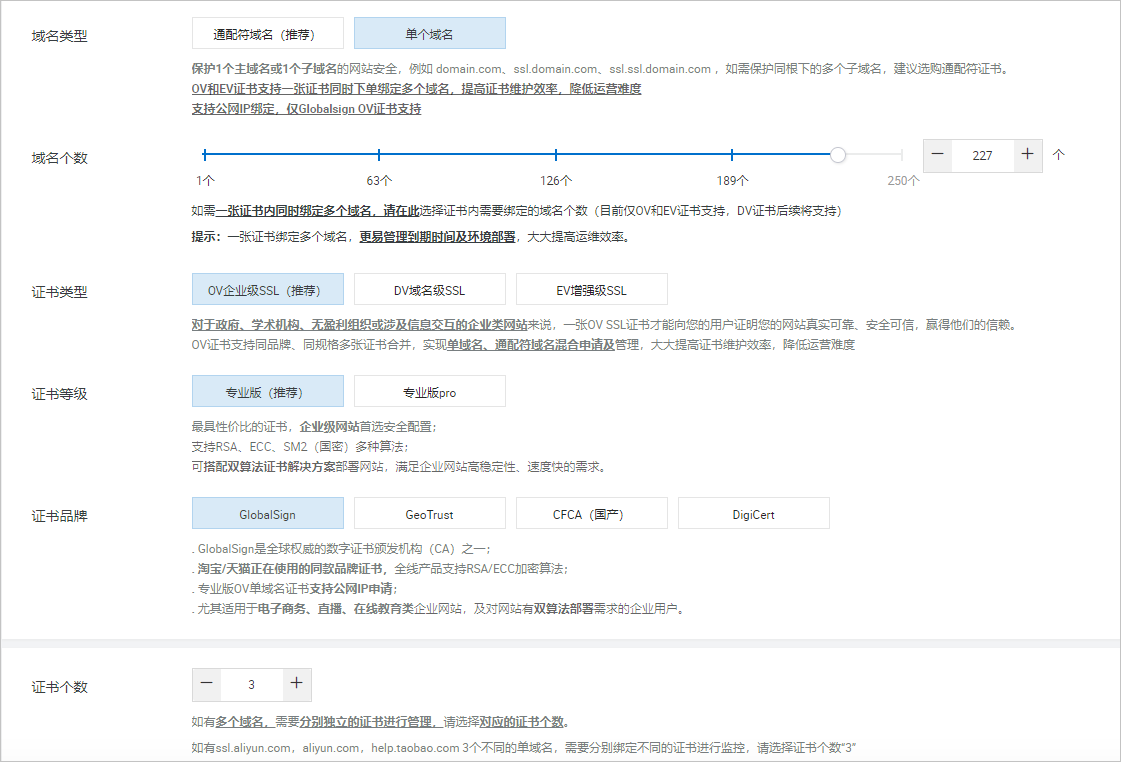
Task: Click plus to increase certificate count
Action: 296,684
